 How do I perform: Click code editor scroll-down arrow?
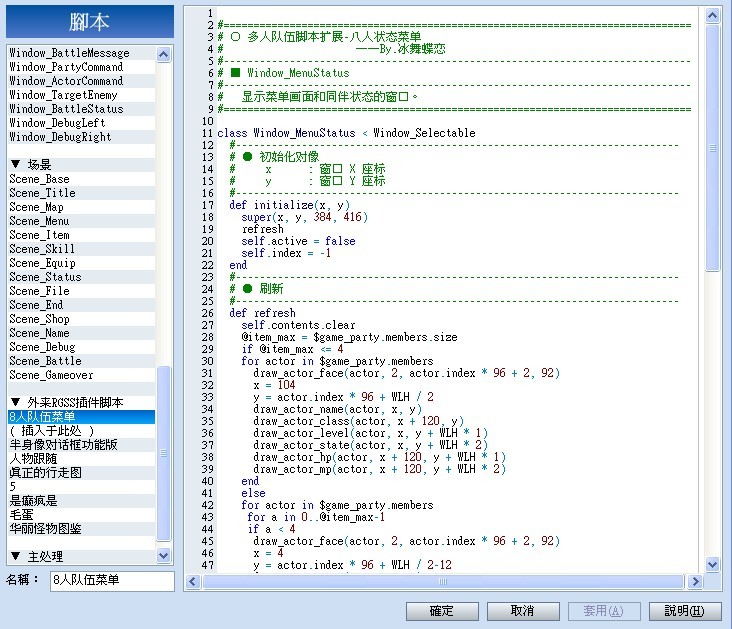pyautogui.click(x=712, y=564)
